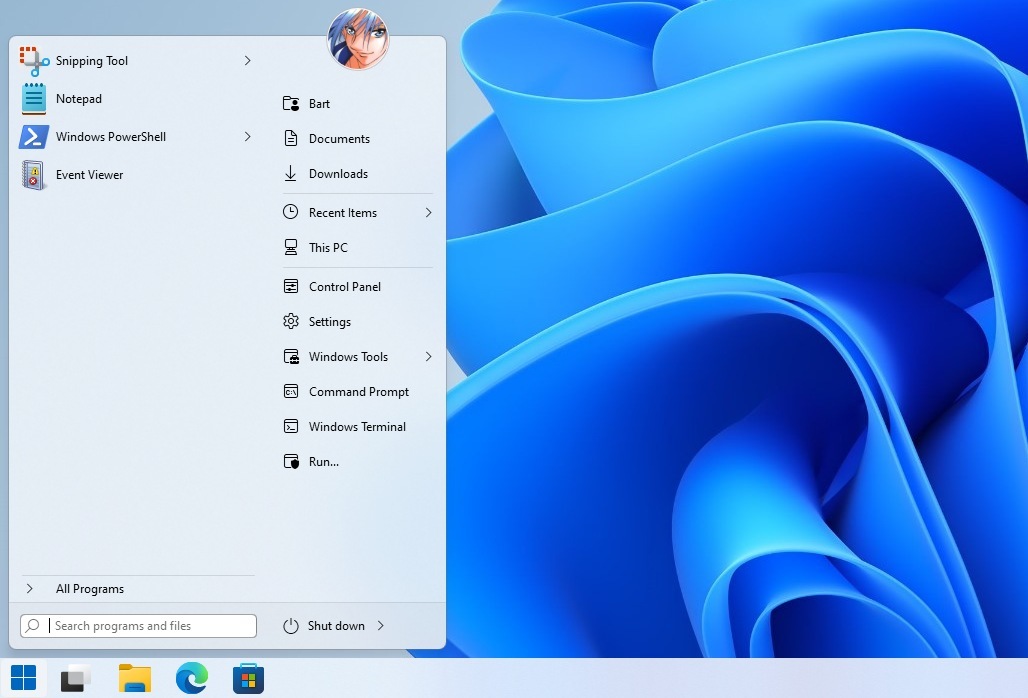Expand the Snipping Tool jump list arrow

(x=247, y=61)
